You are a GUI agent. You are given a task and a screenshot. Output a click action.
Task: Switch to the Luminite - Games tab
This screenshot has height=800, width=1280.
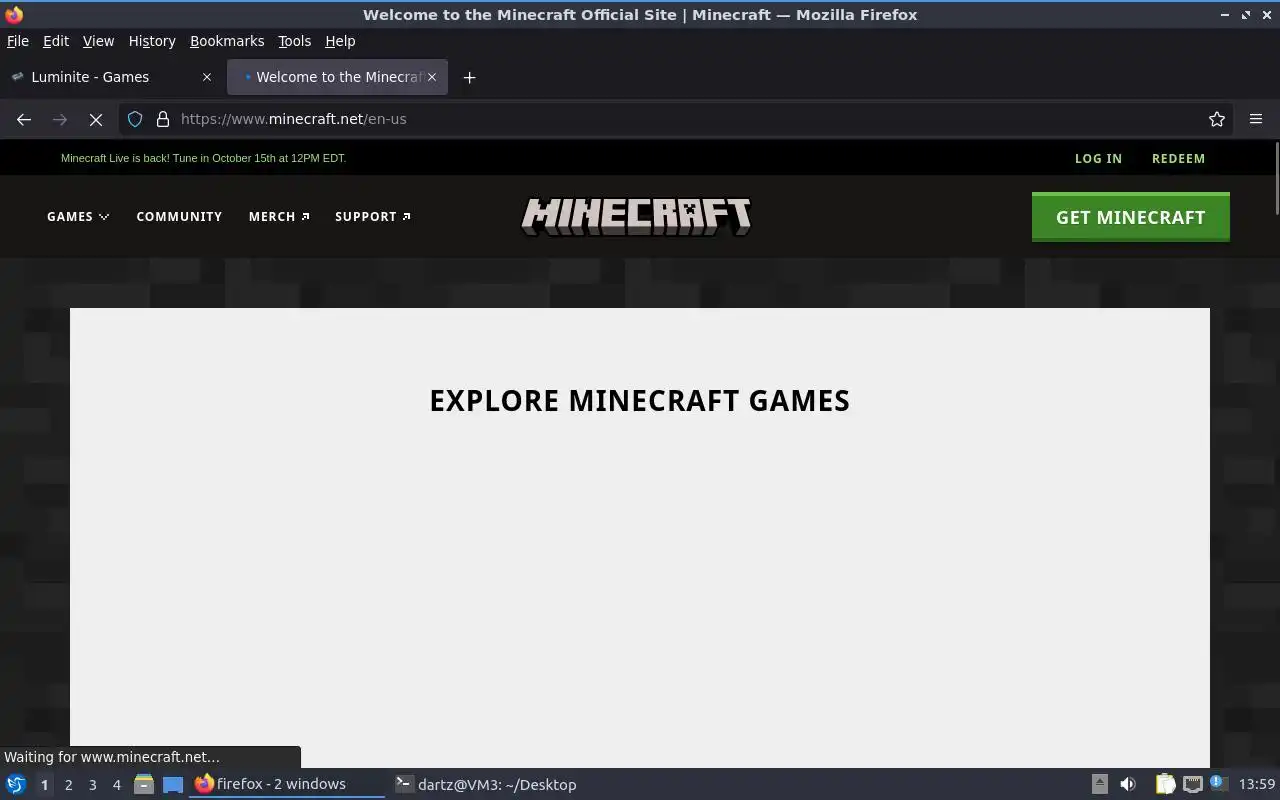coord(112,77)
